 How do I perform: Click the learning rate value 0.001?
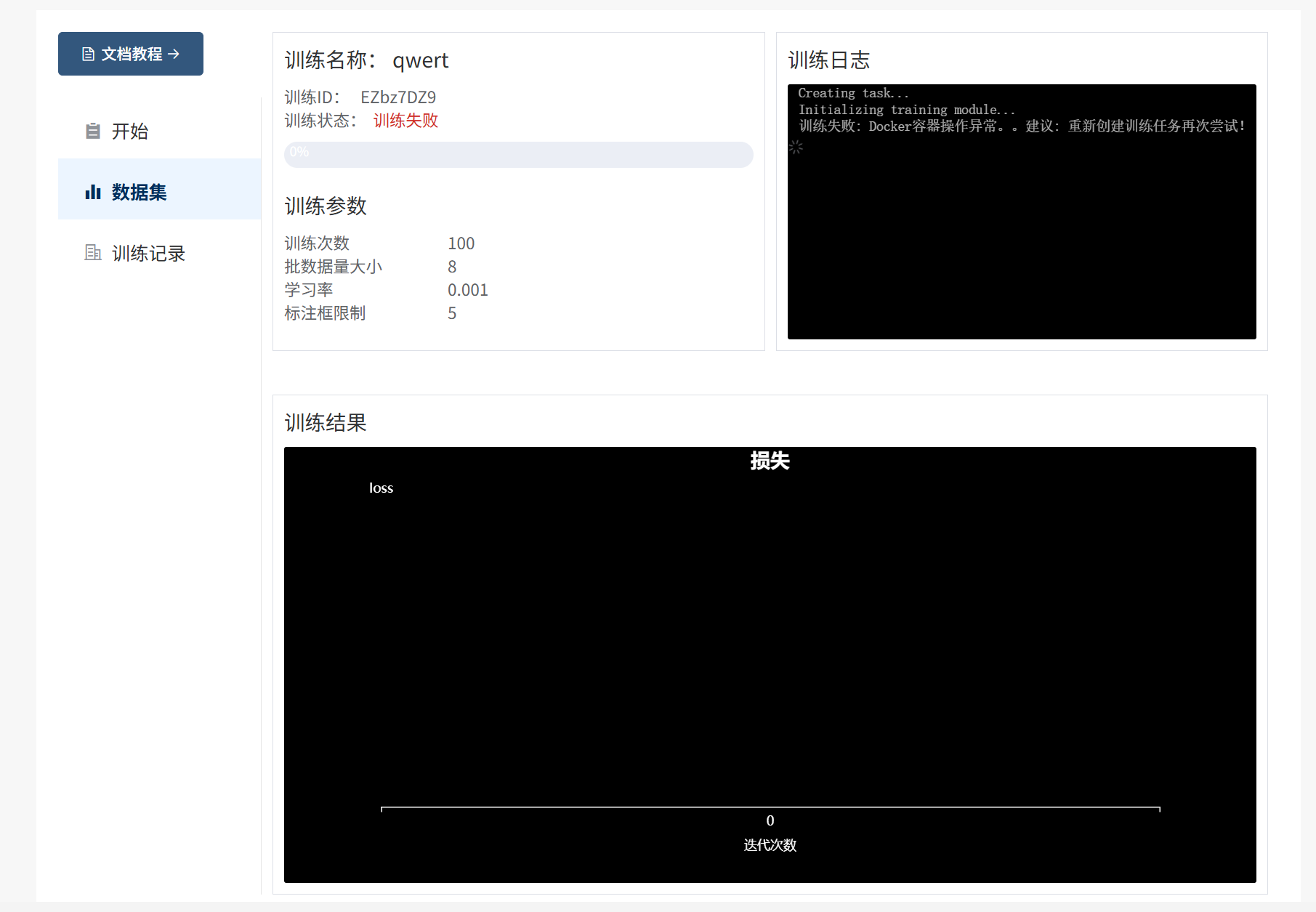(x=467, y=290)
